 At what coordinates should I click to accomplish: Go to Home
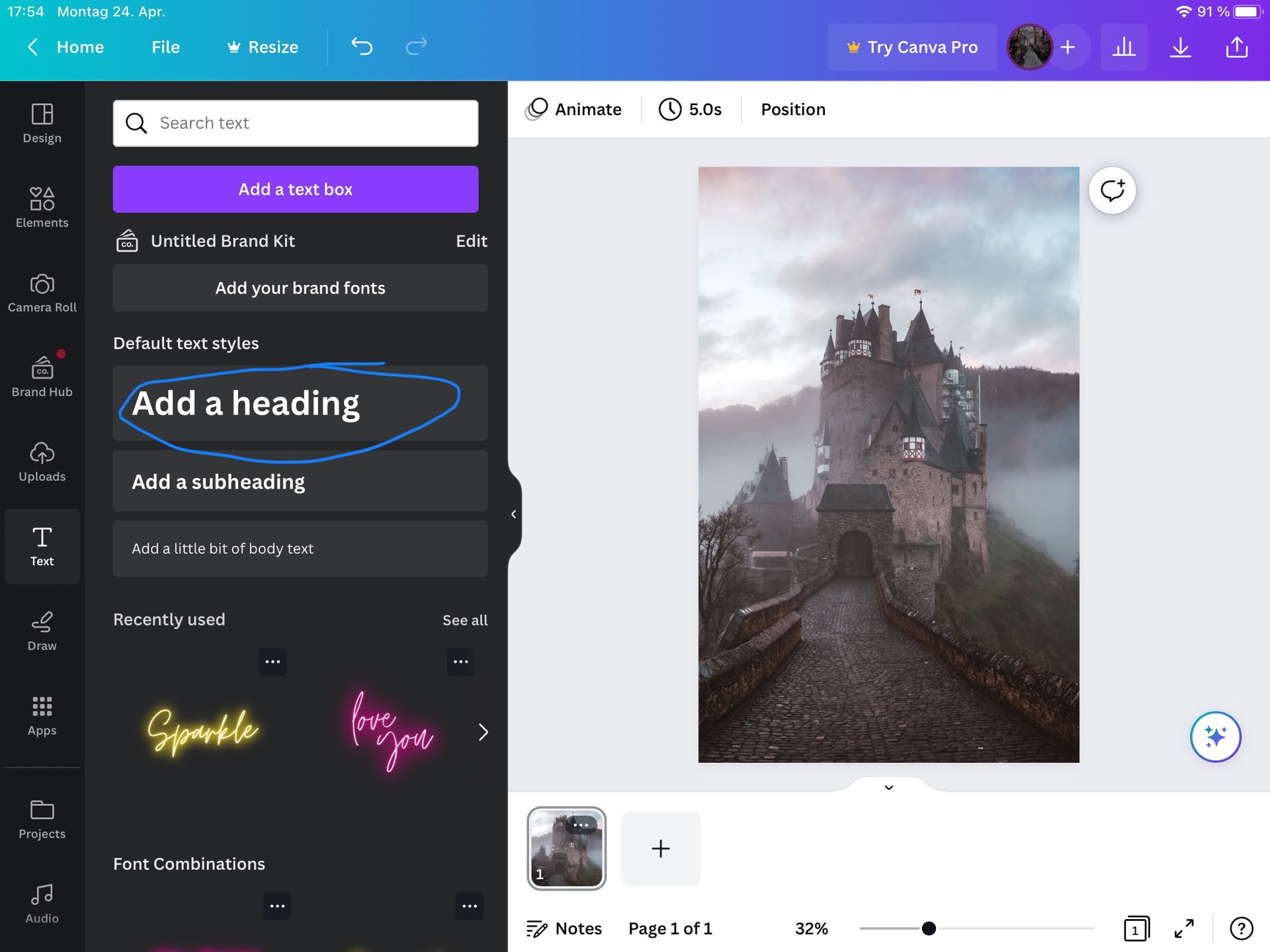[80, 47]
